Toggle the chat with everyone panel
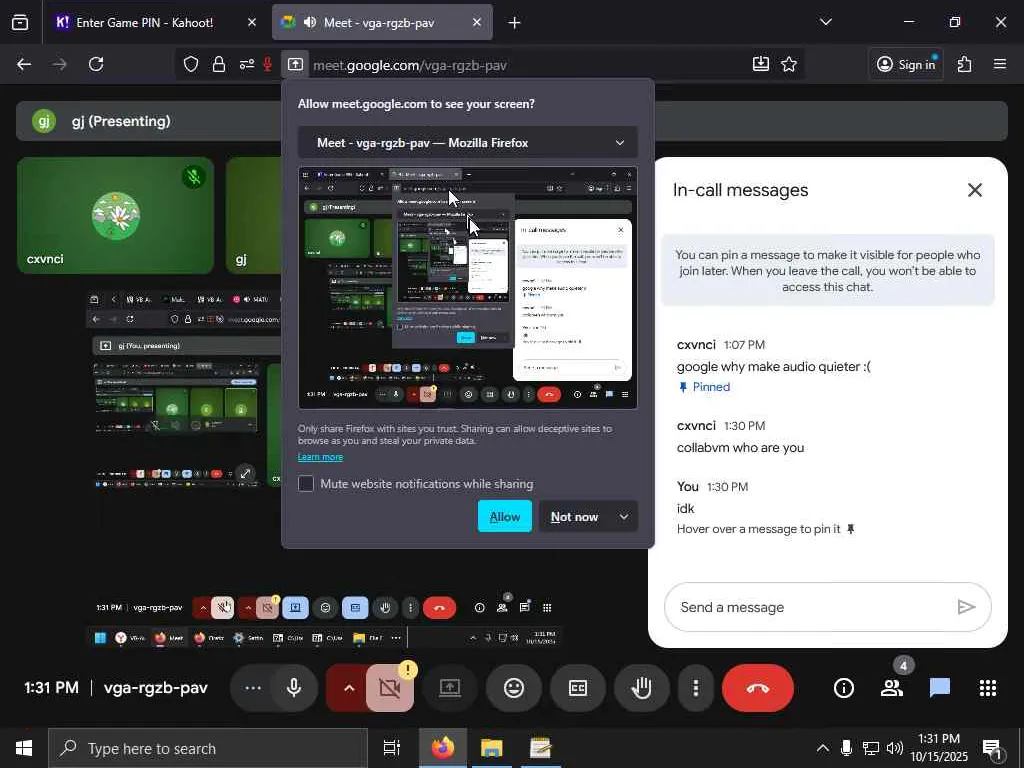The image size is (1024, 768). (940, 688)
